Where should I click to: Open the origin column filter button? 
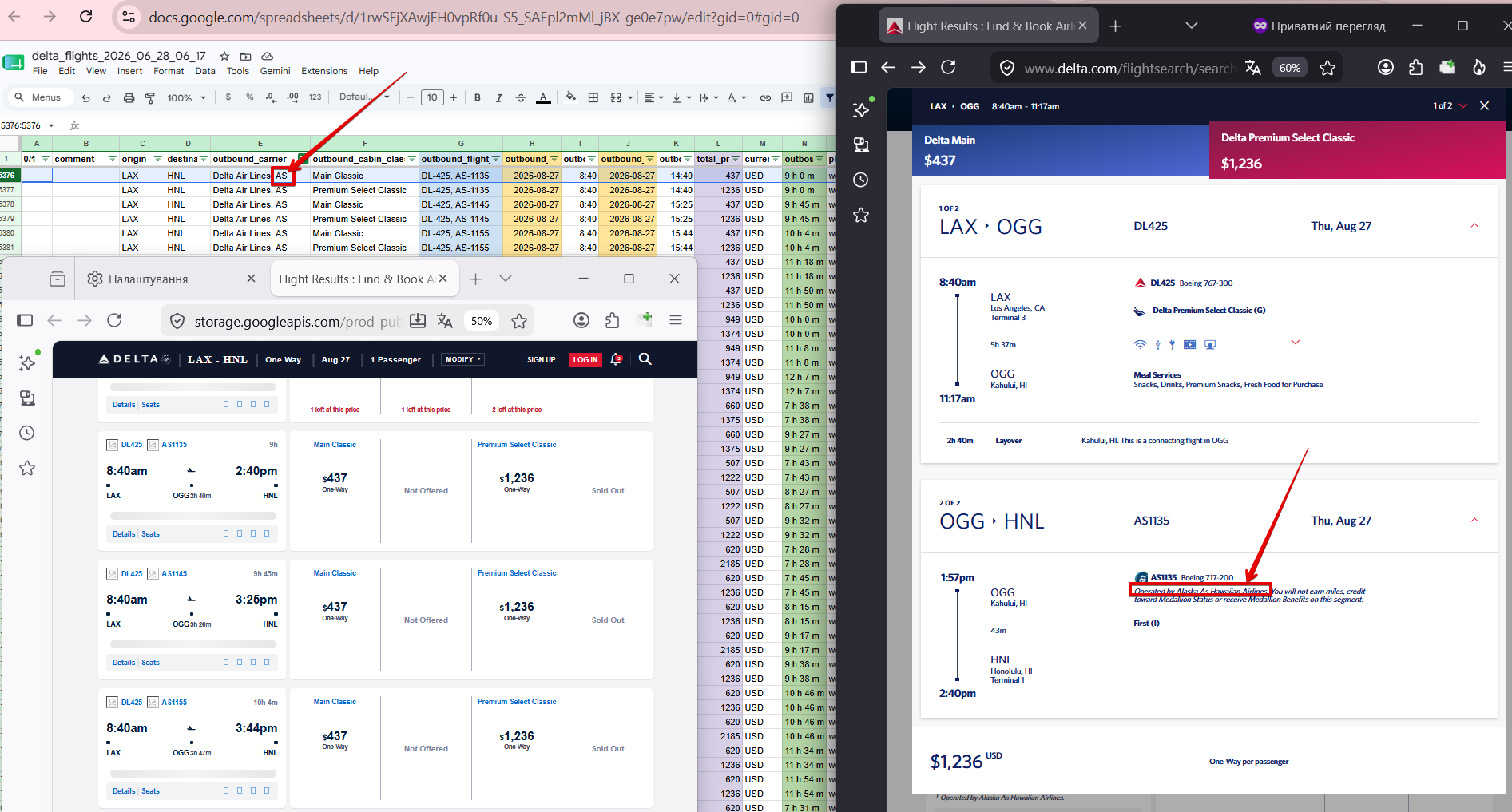click(x=158, y=159)
